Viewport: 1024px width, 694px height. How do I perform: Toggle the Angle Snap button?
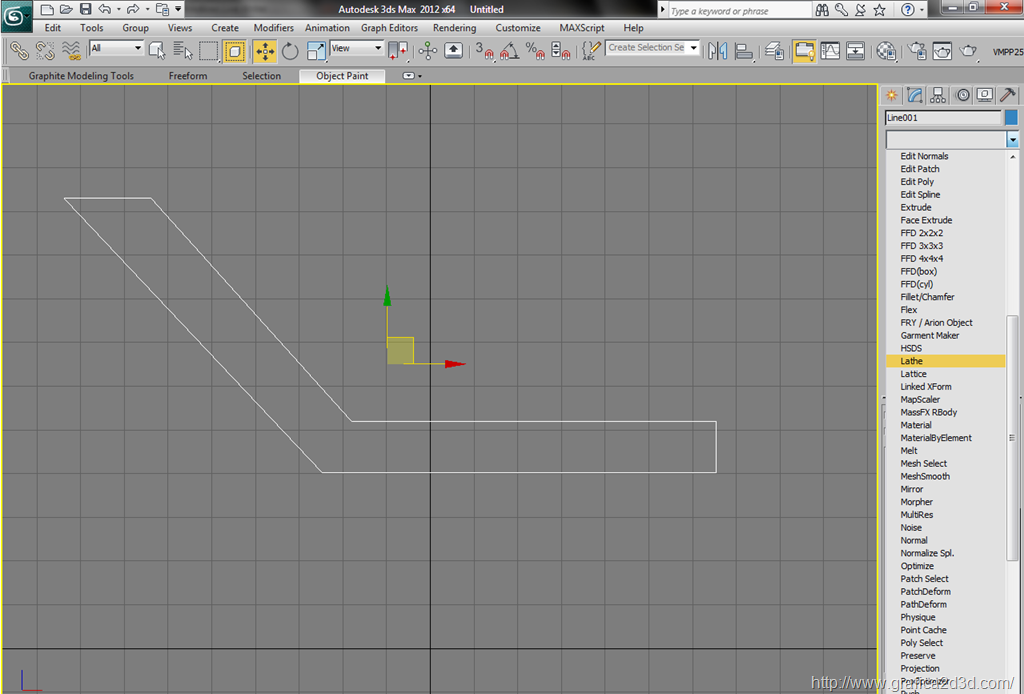tap(509, 51)
